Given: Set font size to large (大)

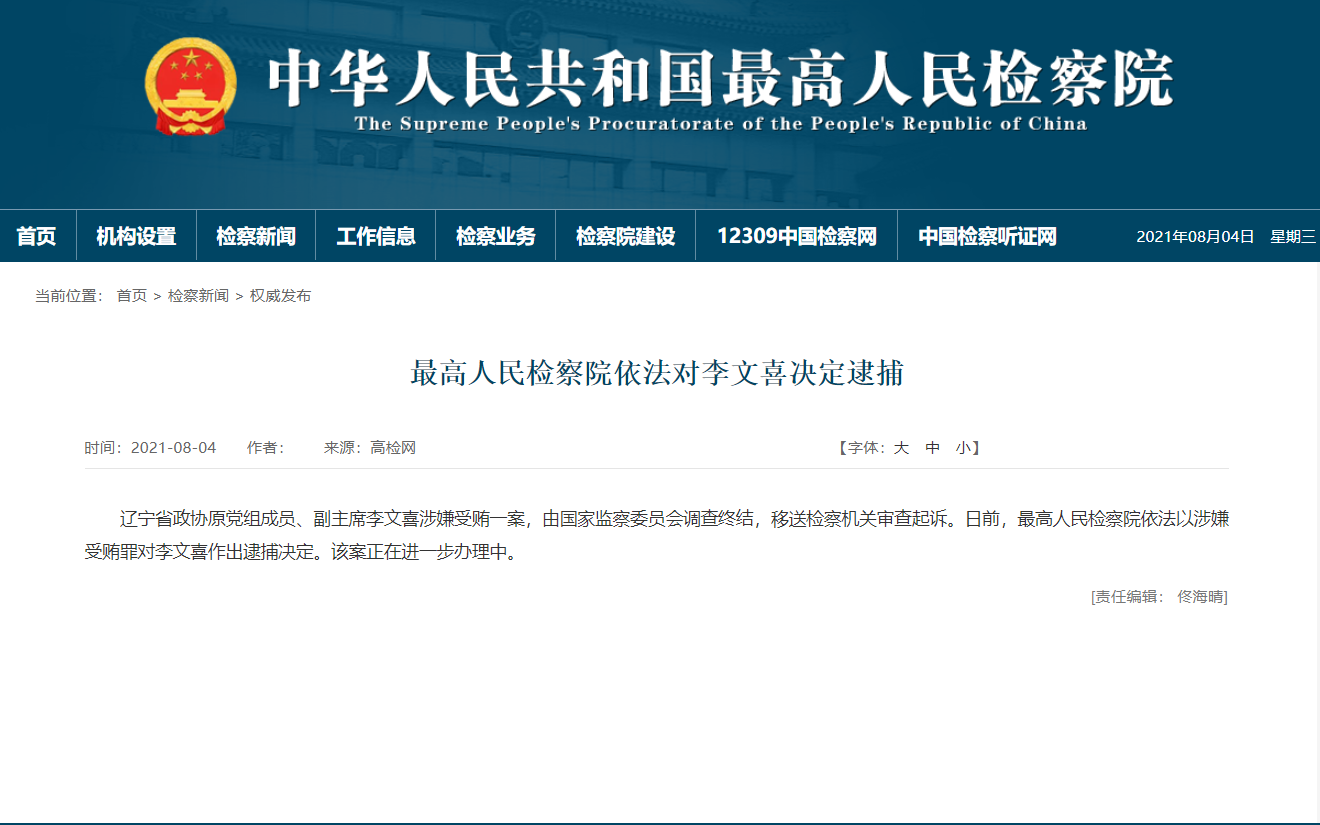Looking at the screenshot, I should pyautogui.click(x=901, y=448).
